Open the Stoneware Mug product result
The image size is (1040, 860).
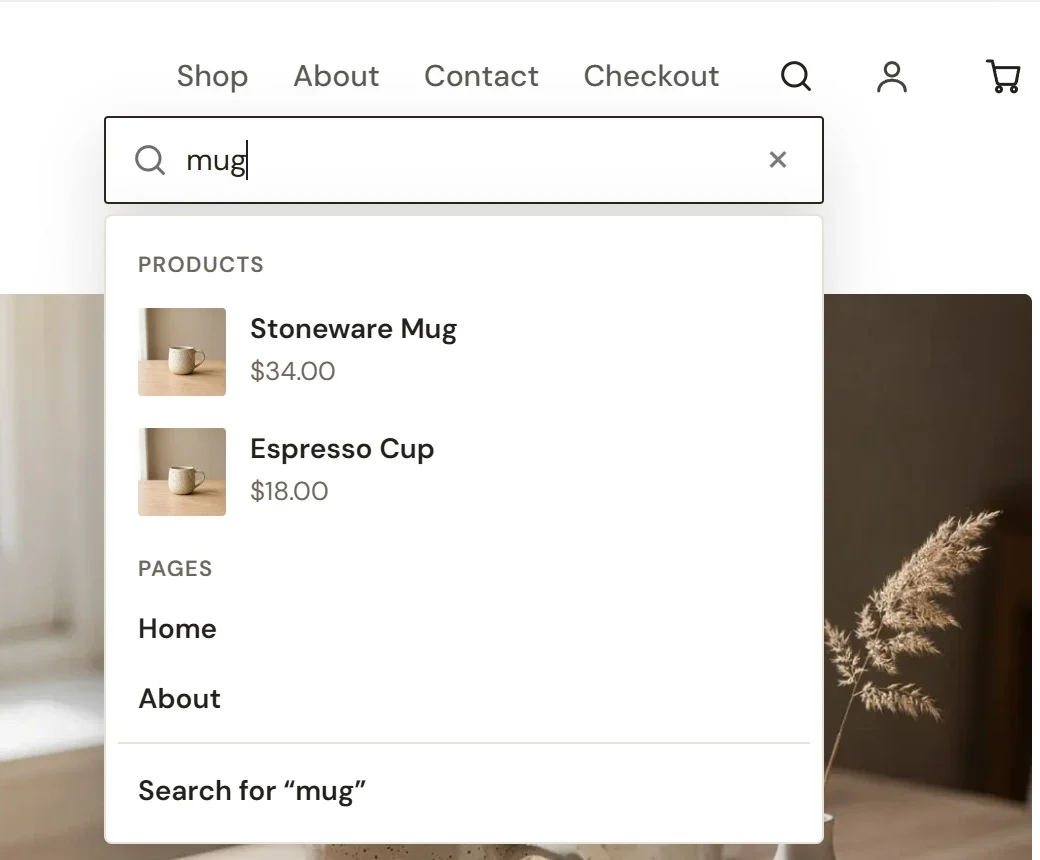464,351
